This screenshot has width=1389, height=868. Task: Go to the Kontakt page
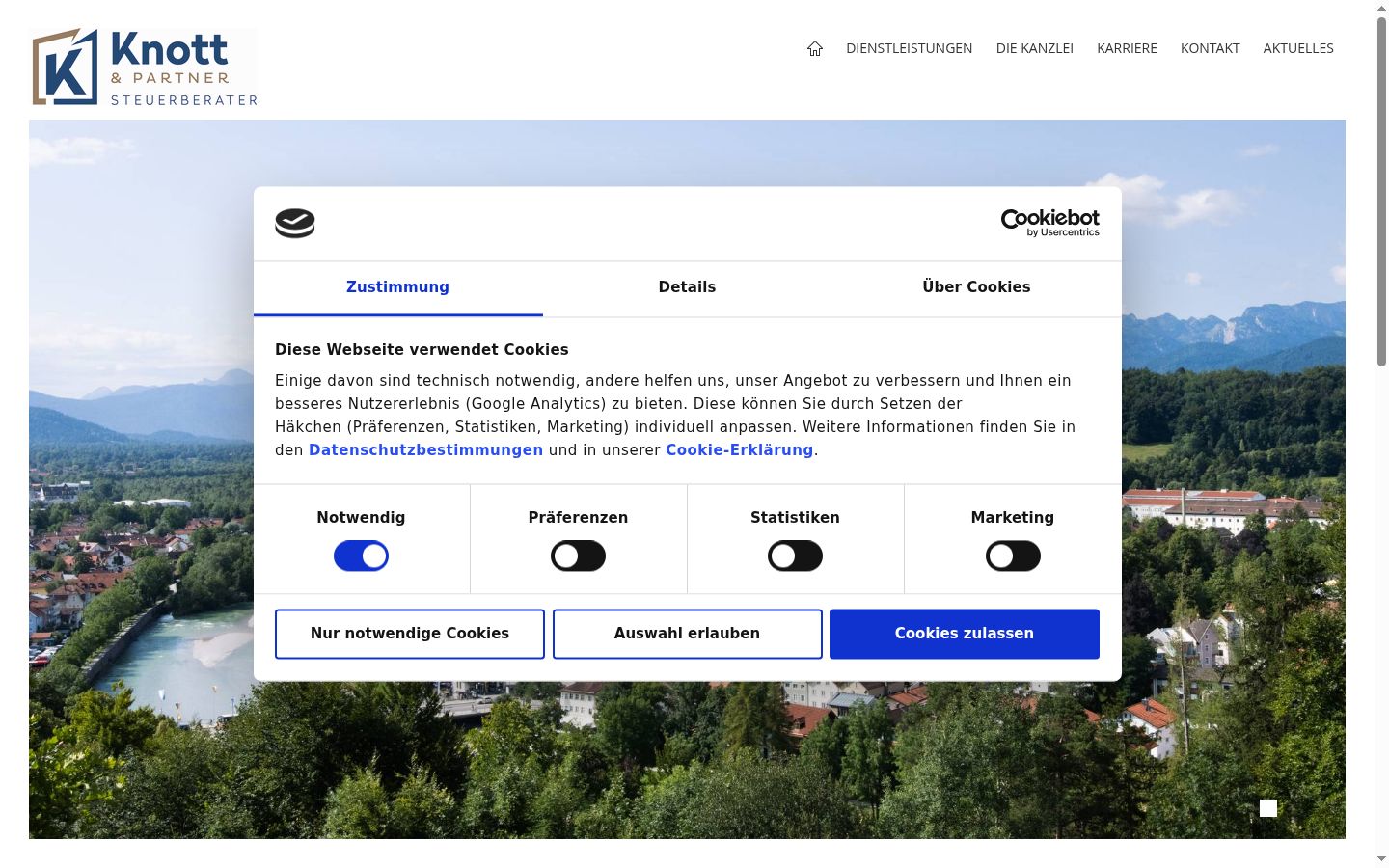(1210, 48)
